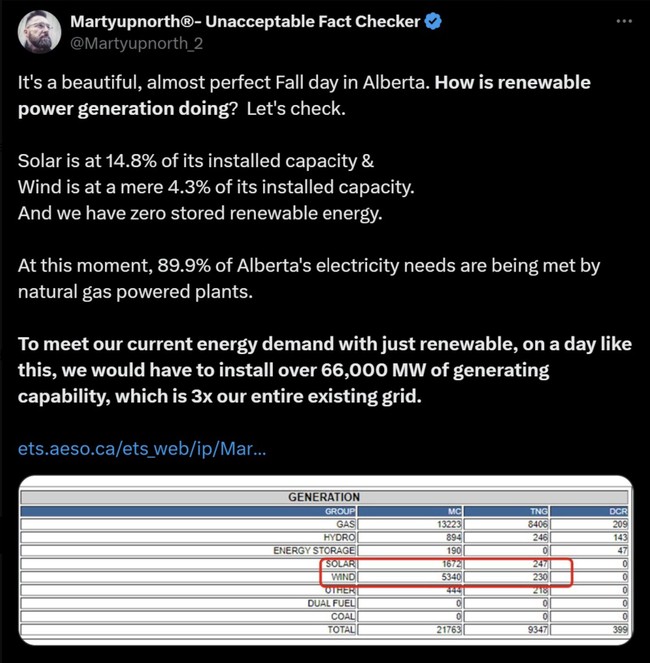Click the GROUP column header in the table
650x663 pixels.
click(x=339, y=510)
